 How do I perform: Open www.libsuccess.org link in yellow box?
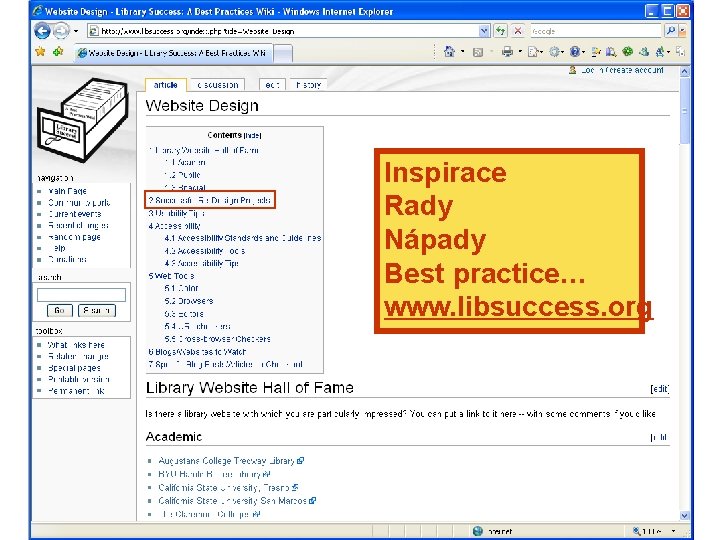pyautogui.click(x=518, y=306)
